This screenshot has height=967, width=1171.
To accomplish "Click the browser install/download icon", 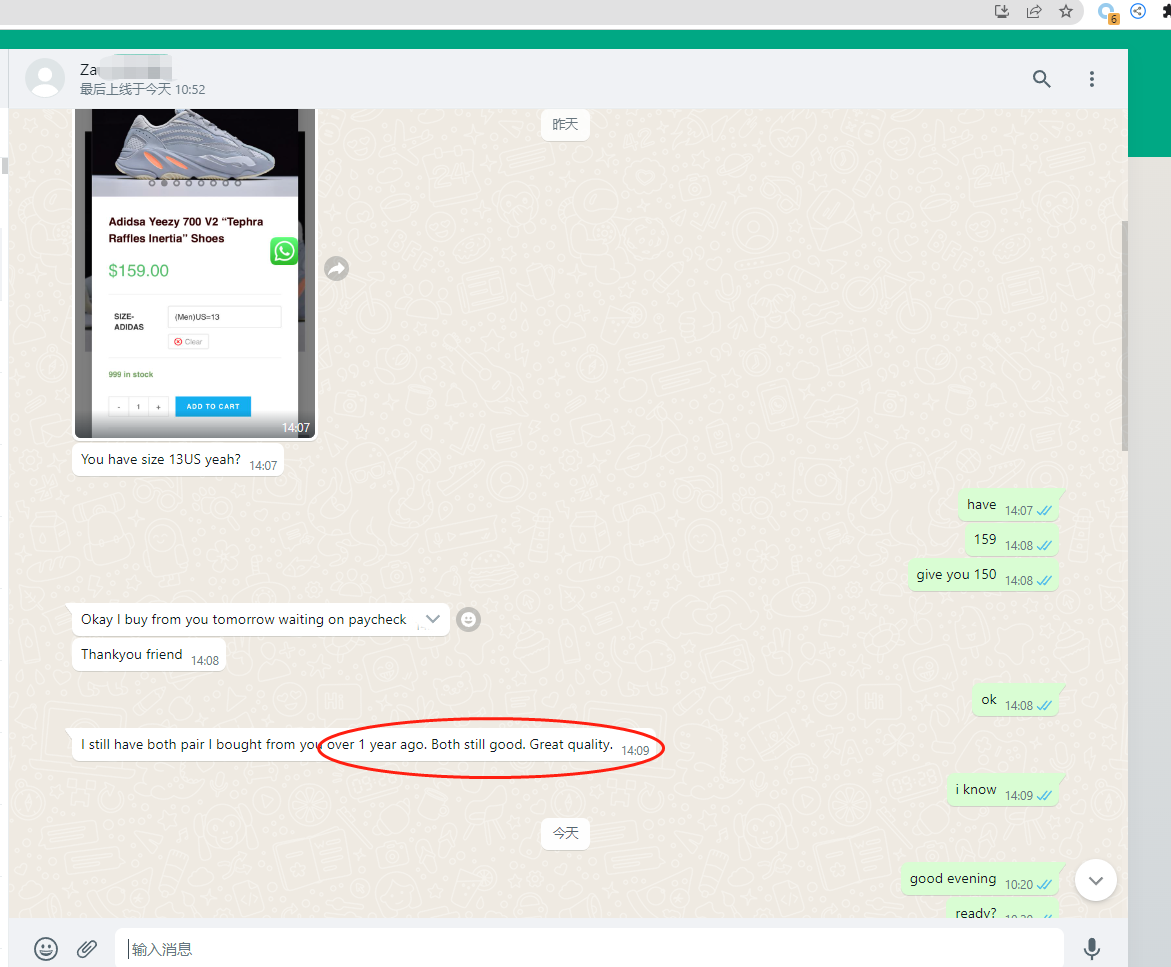I will click(x=1002, y=12).
